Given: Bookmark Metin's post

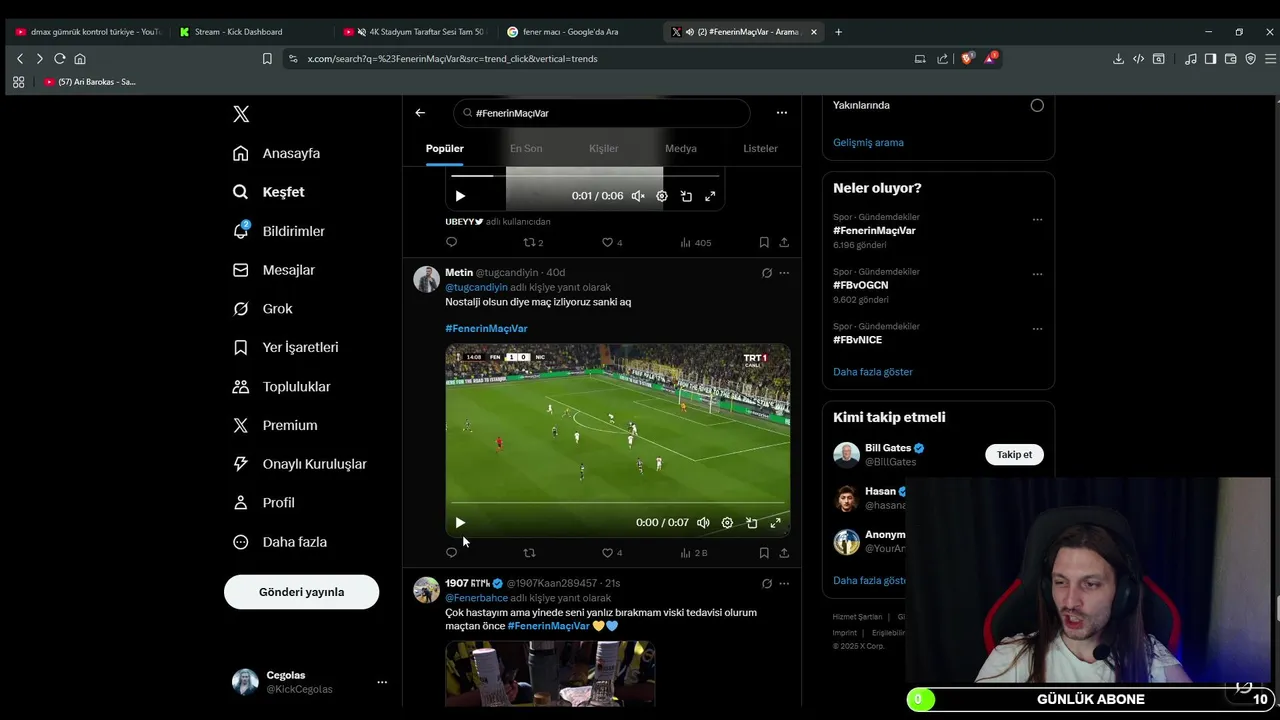Looking at the screenshot, I should tap(764, 553).
